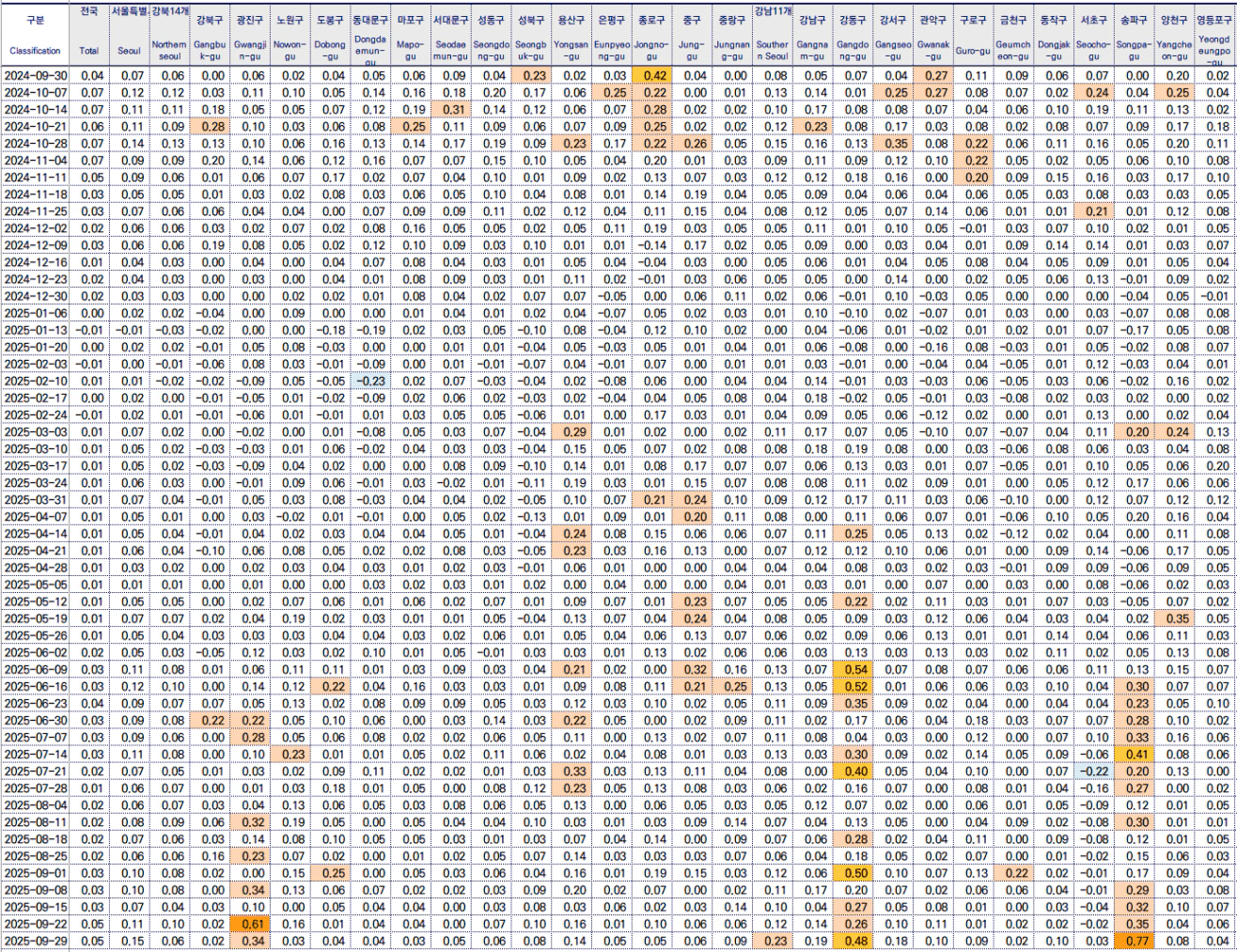The height and width of the screenshot is (952, 1237).
Task: Select the 종로구 Jongno-gu column header
Action: pyautogui.click(x=651, y=35)
